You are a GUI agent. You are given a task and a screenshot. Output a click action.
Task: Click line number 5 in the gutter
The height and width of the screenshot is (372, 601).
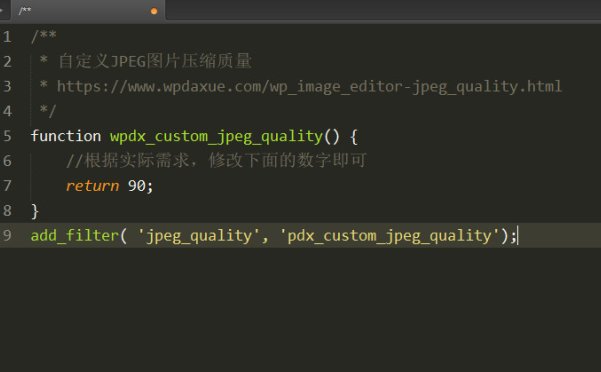coord(7,136)
